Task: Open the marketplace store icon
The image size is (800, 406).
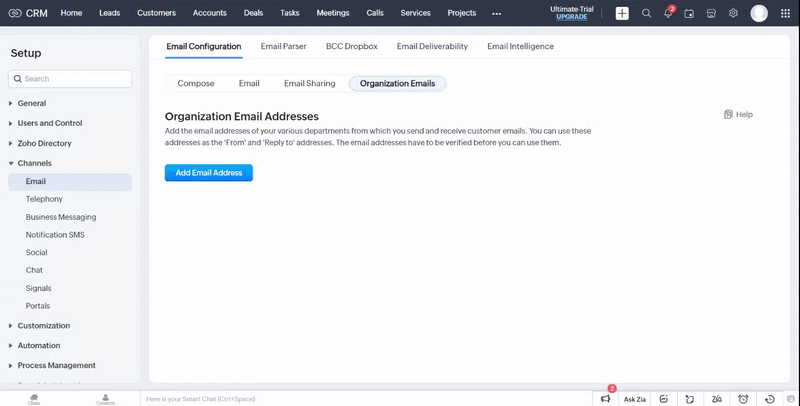Action: 711,13
